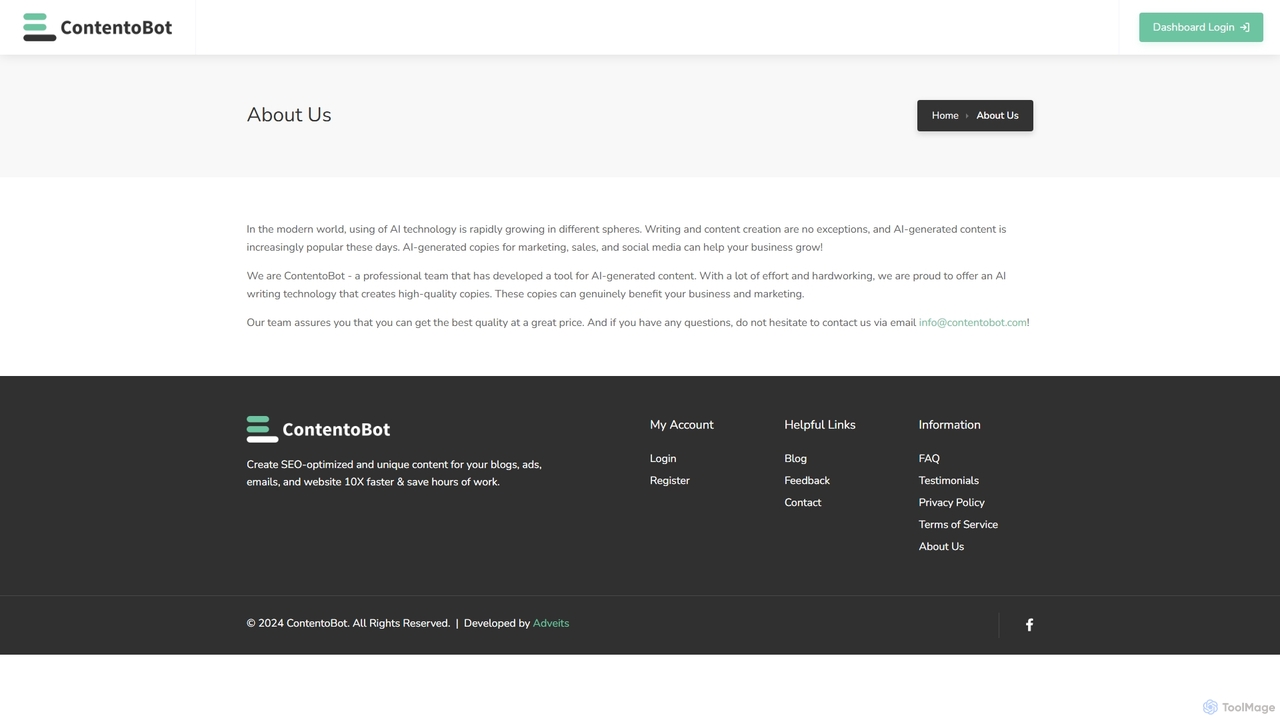Click the footer tagline 'Create SEO-optimized and unique content'

[394, 473]
